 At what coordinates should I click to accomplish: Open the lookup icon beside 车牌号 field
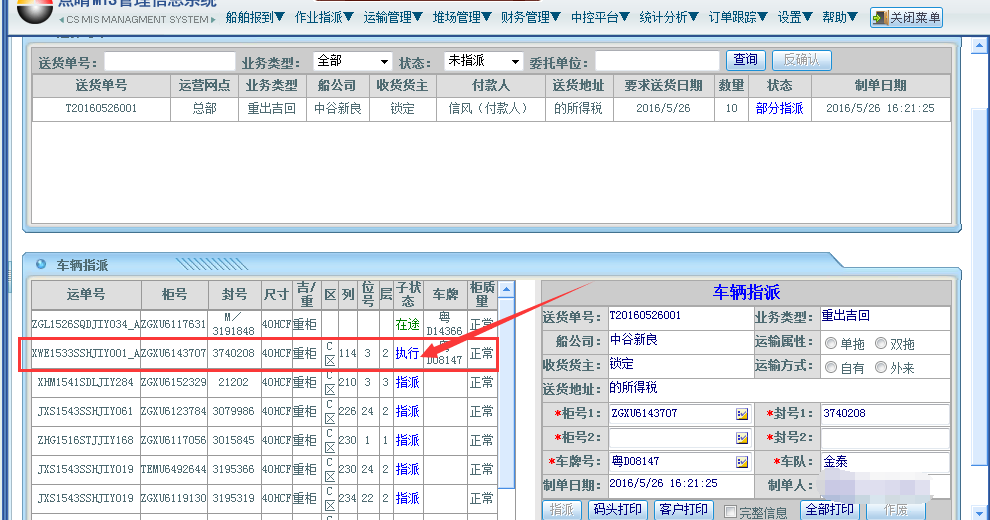click(742, 461)
